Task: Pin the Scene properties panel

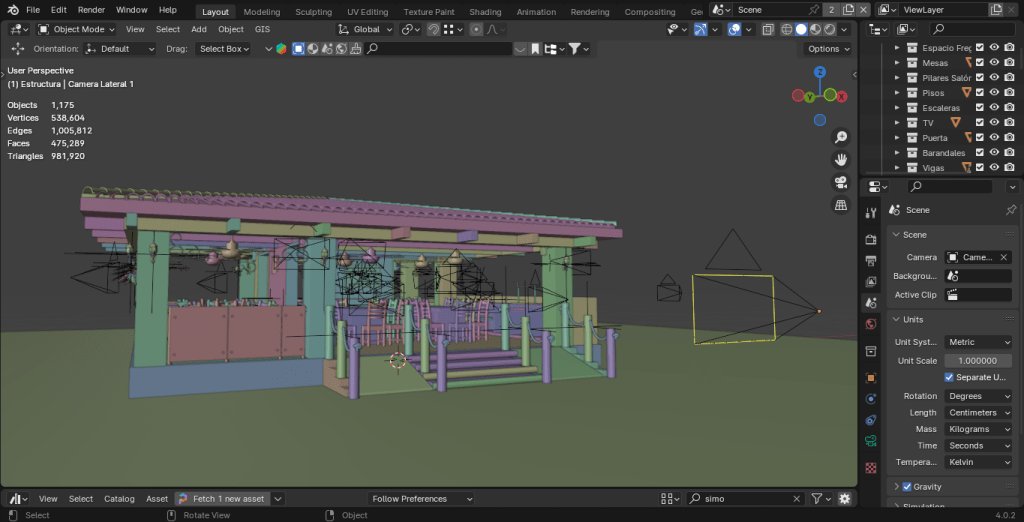Action: [1010, 210]
